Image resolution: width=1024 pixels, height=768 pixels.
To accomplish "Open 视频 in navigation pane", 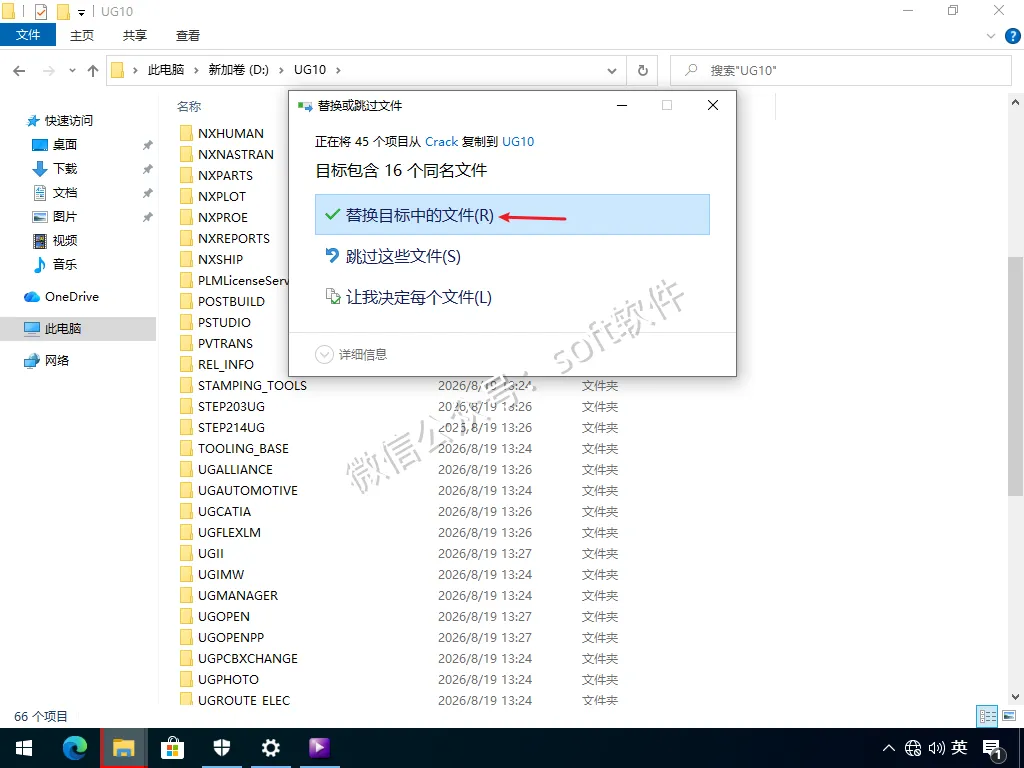I will click(65, 240).
